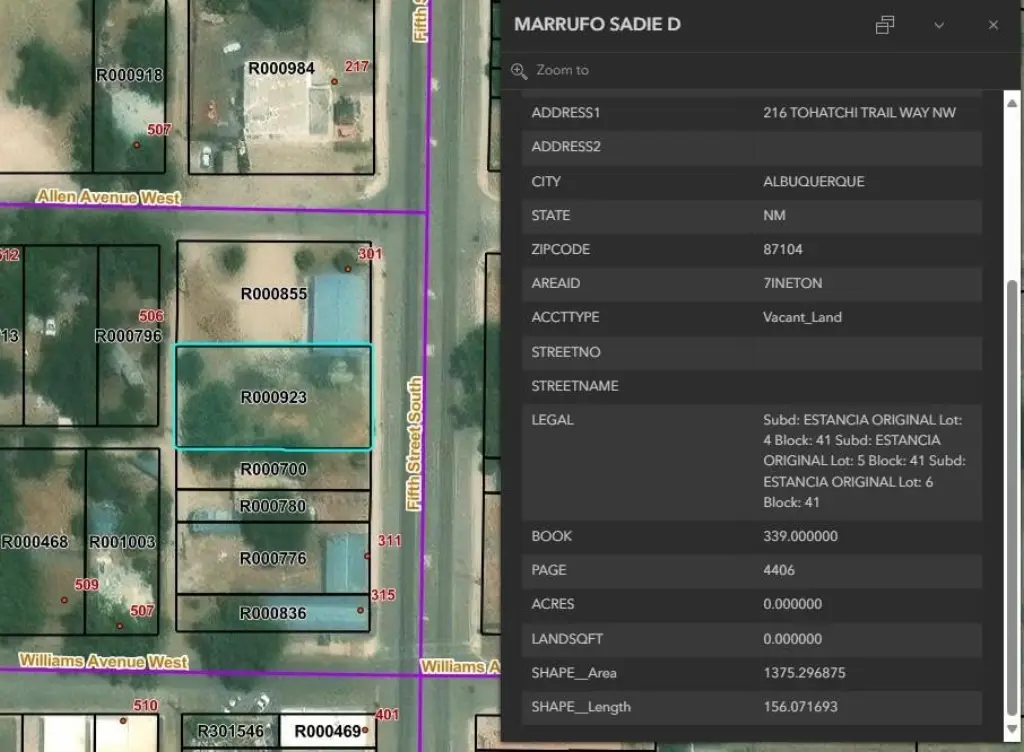The image size is (1024, 752).
Task: Click the address point marker 315
Action: coord(361,609)
